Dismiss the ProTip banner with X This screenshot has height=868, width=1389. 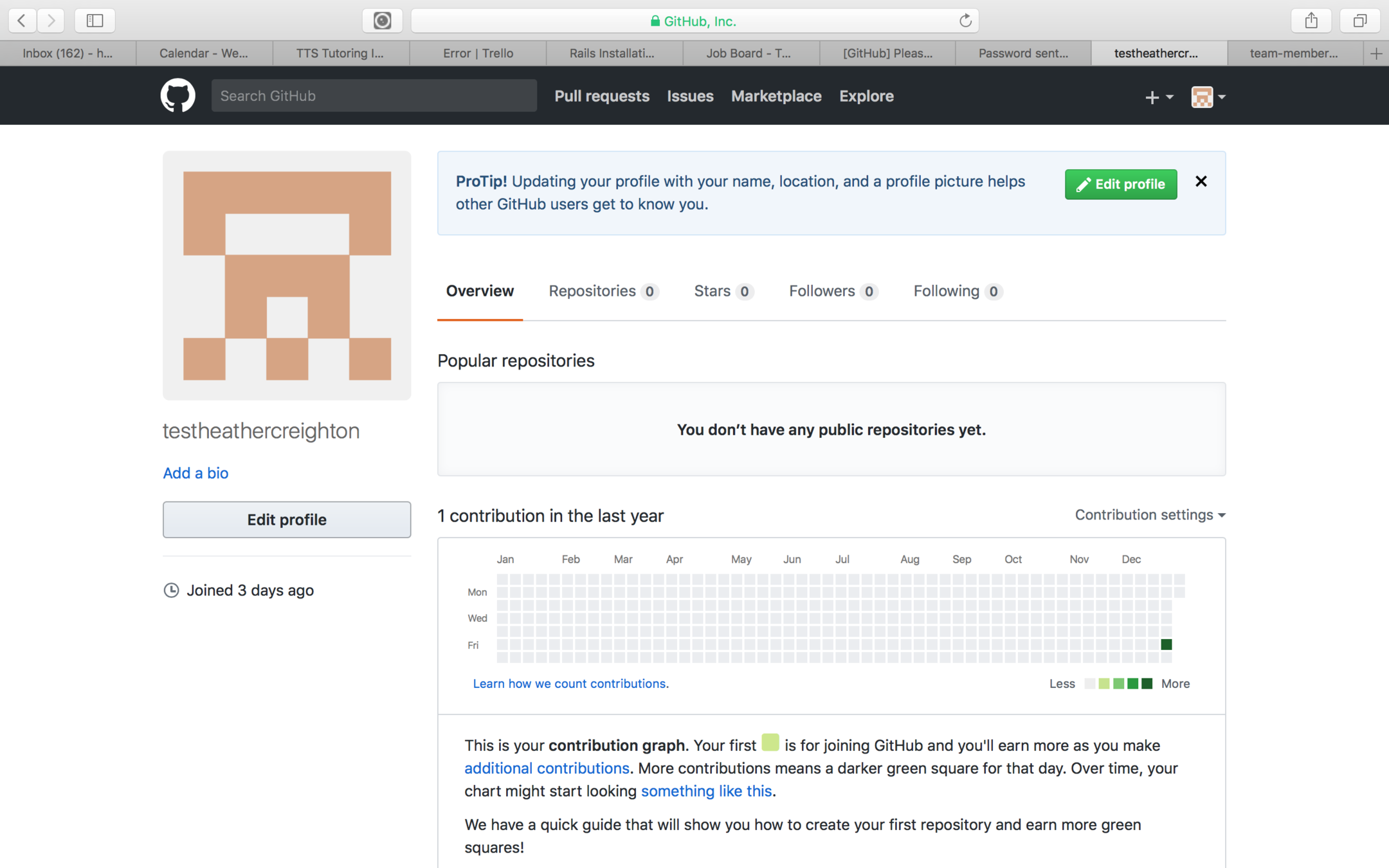(x=1201, y=181)
